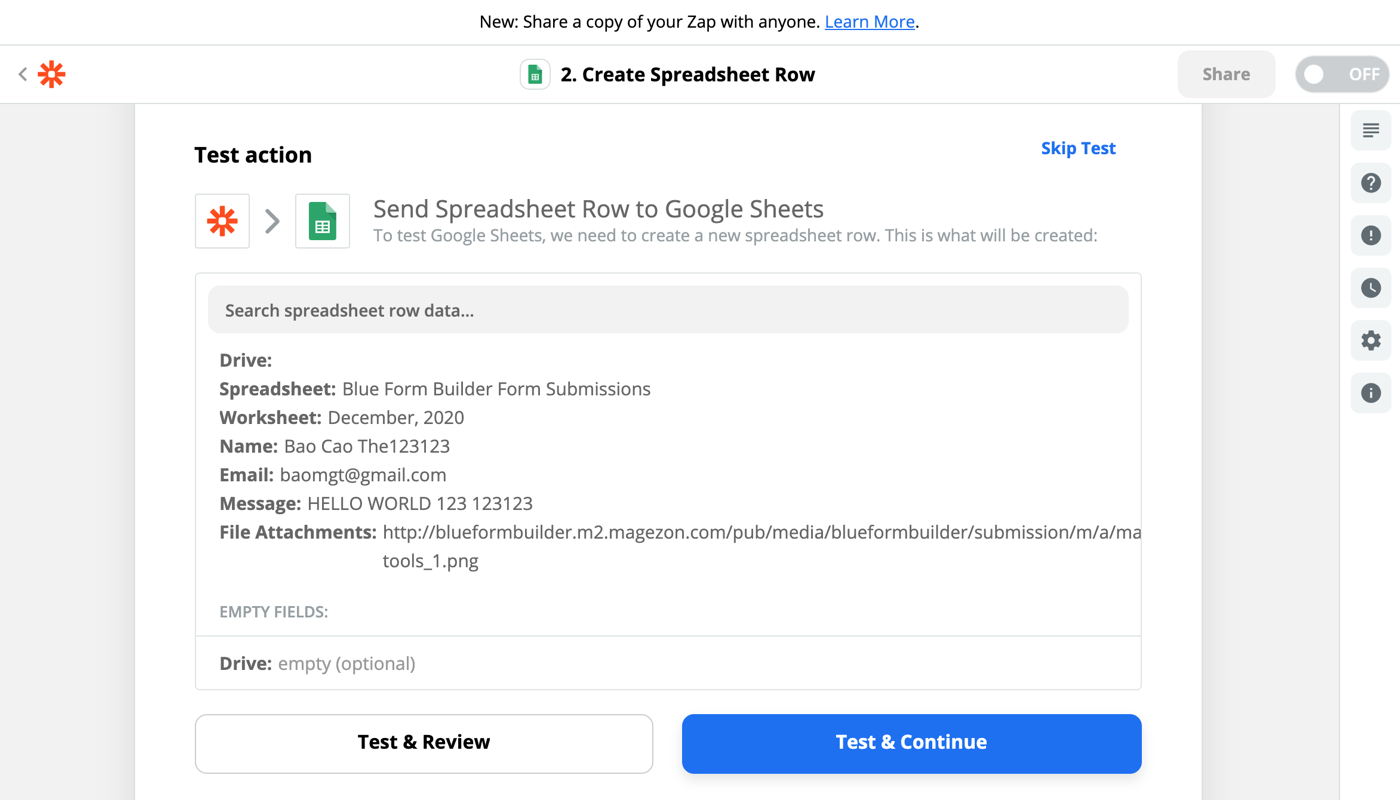View Zap history via the clock icon
Screen dimensions: 1400x800
tap(1370, 287)
